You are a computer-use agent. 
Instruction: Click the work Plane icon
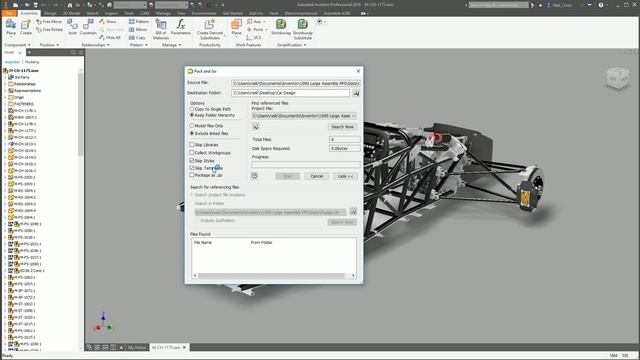[x=236, y=27]
